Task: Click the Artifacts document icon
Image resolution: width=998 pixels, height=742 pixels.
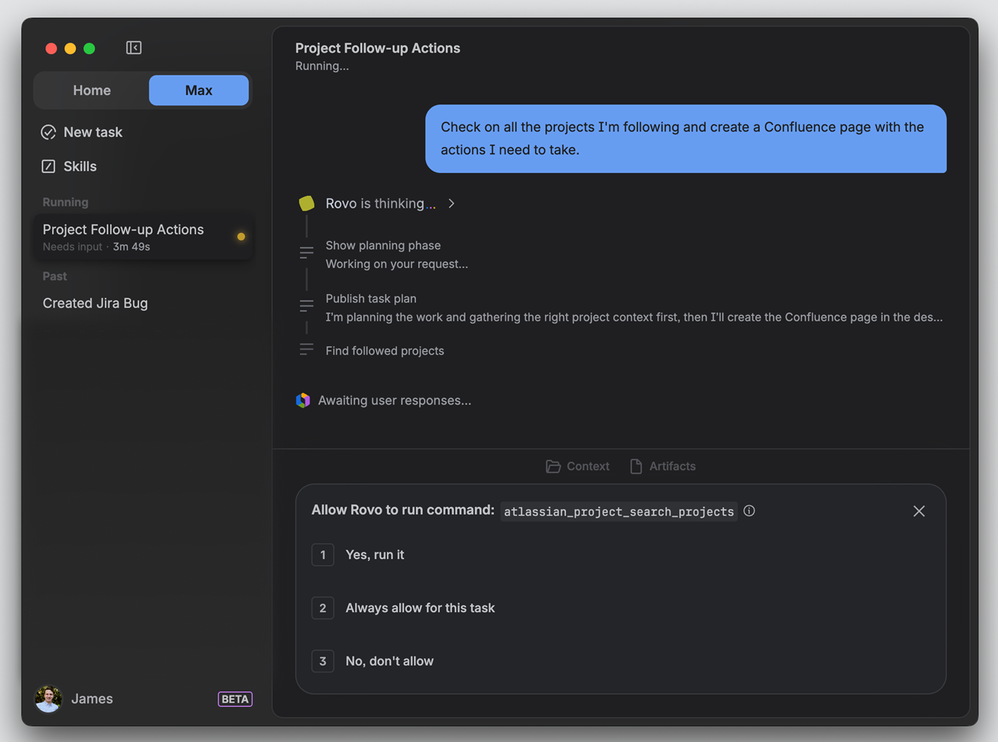Action: point(636,466)
